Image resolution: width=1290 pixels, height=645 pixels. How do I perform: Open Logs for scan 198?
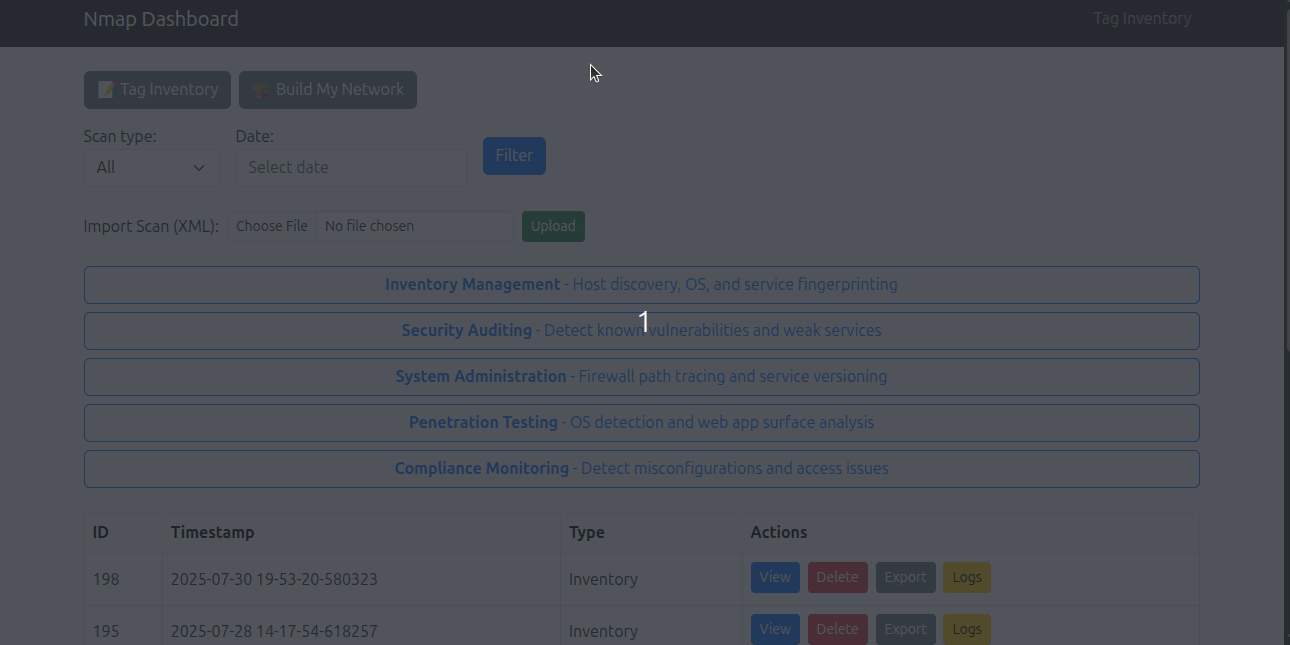(x=966, y=578)
